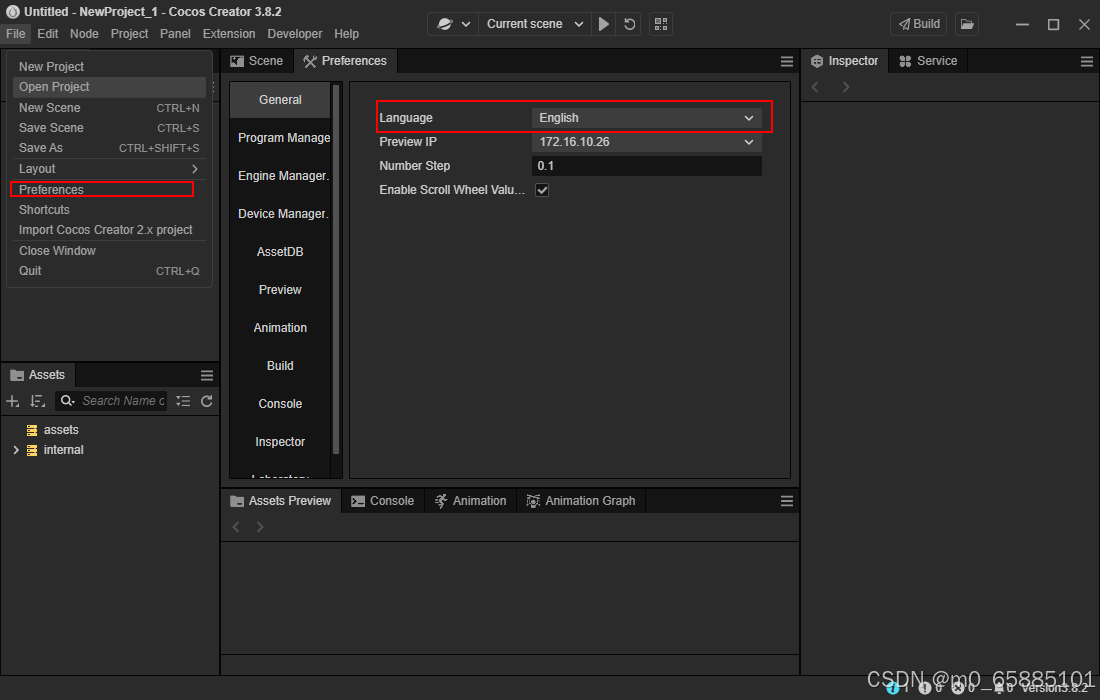Open the Panel menu
The width and height of the screenshot is (1100, 700).
175,34
